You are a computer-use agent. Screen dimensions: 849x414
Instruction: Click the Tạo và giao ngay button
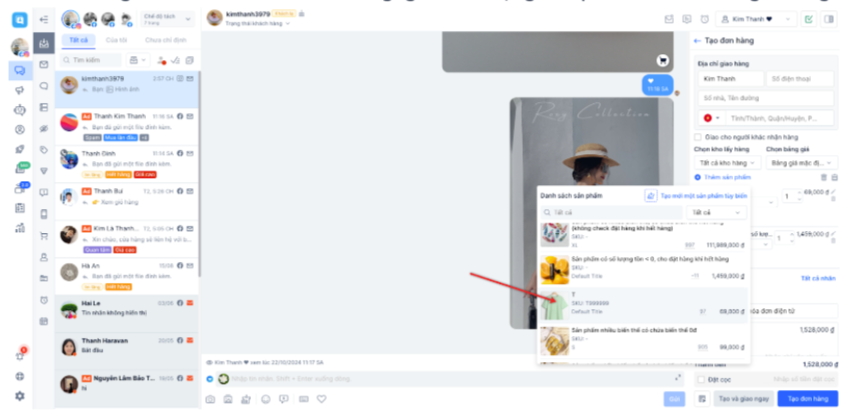(x=743, y=399)
